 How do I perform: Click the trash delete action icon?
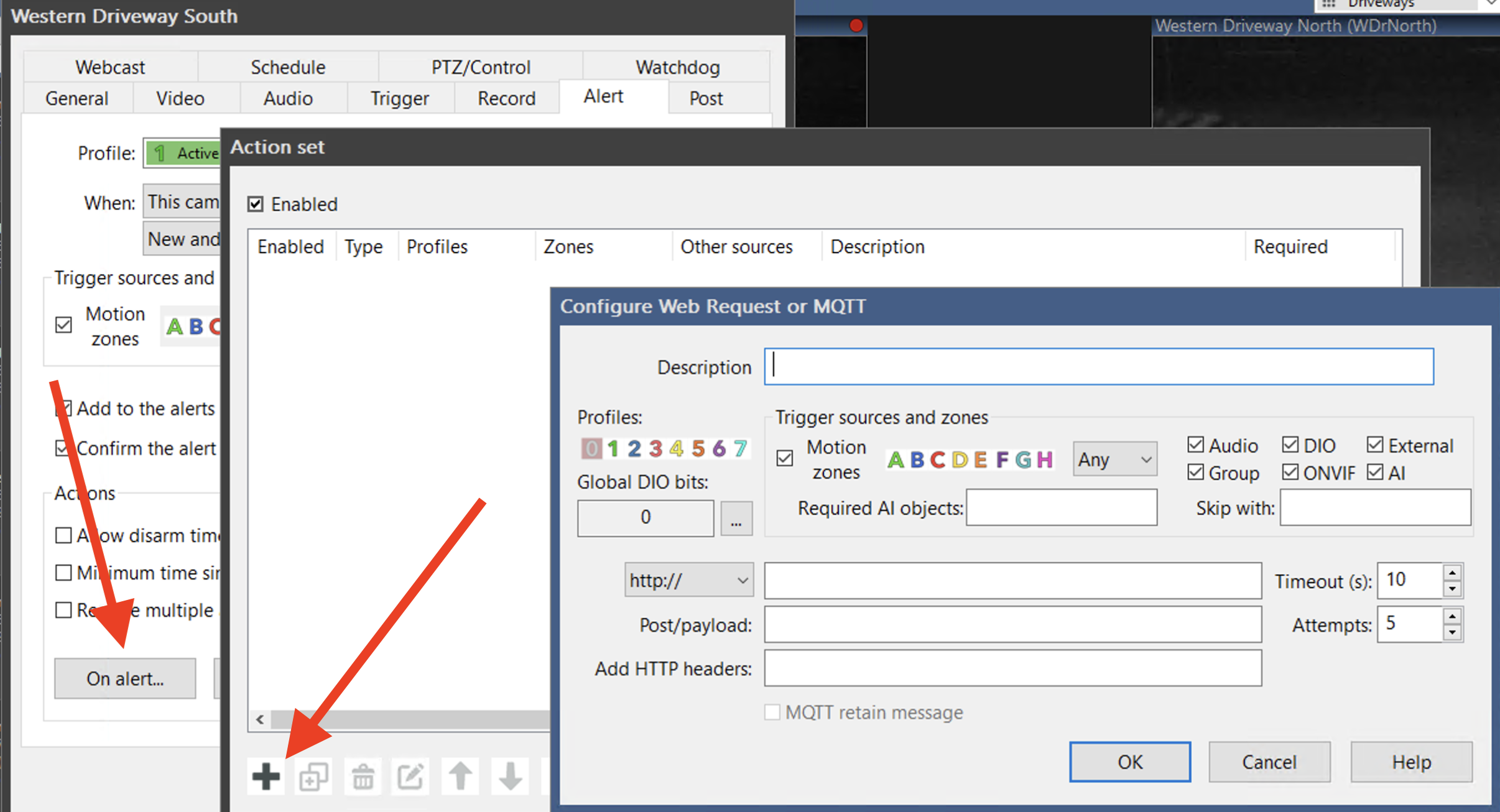(363, 776)
